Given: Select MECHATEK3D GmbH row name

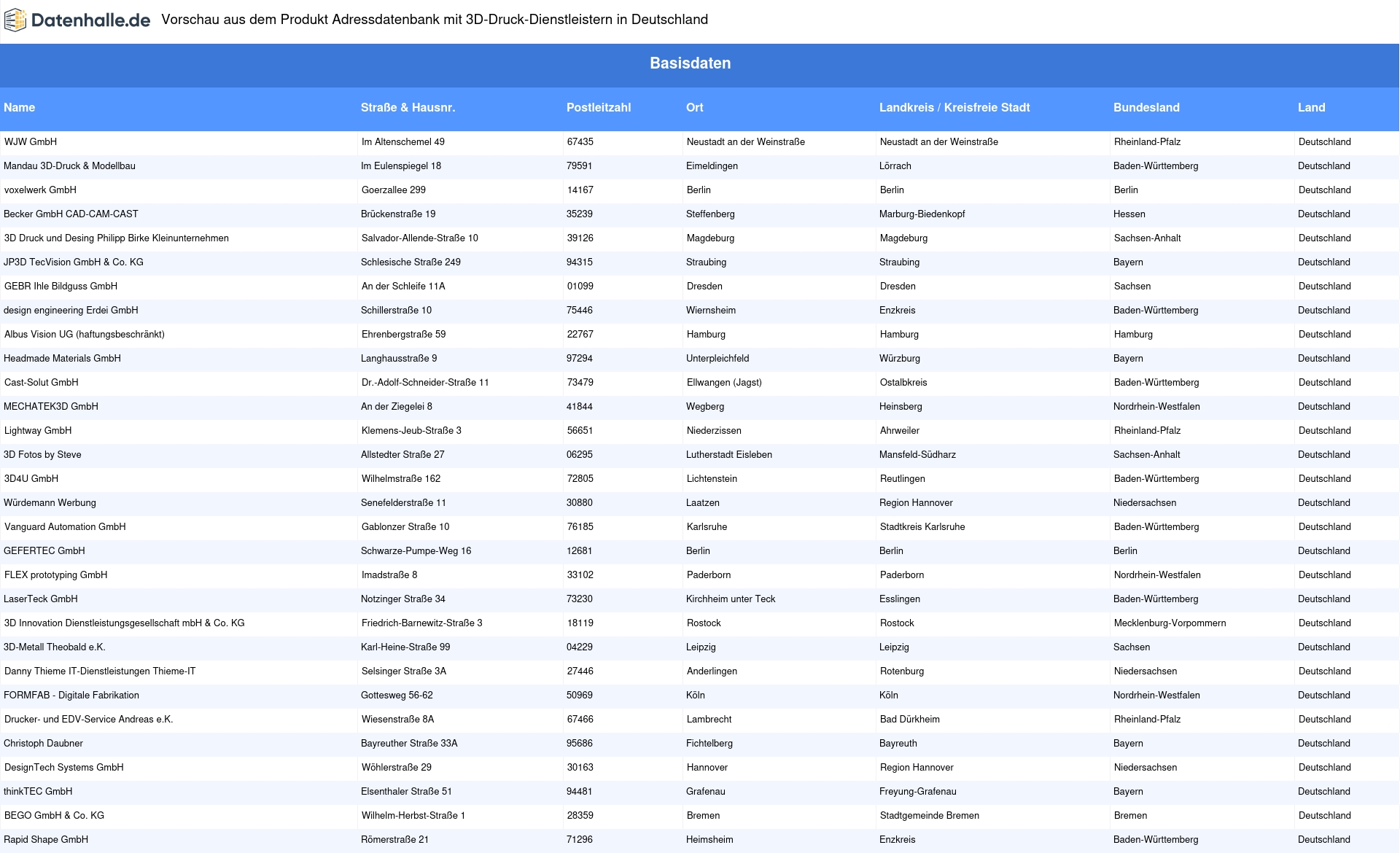Looking at the screenshot, I should (51, 406).
